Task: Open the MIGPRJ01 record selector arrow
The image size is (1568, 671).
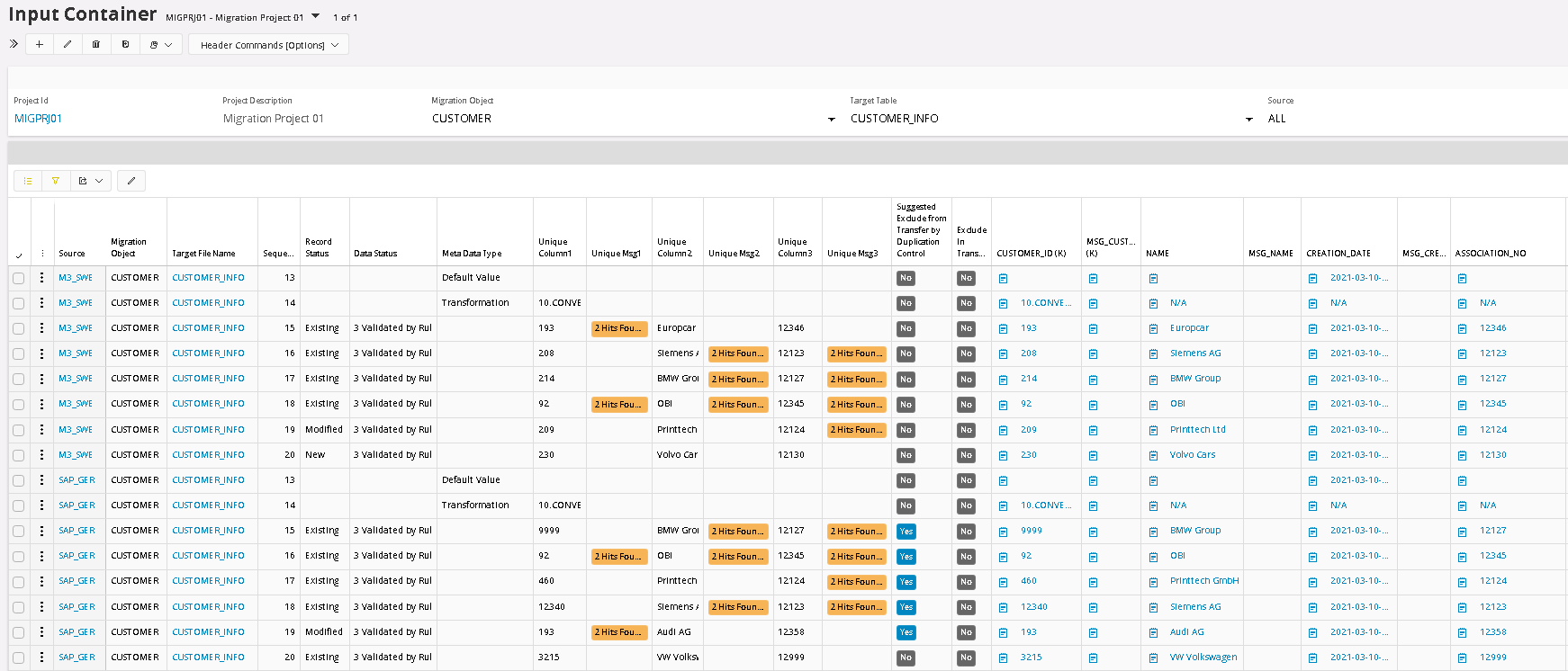Action: point(315,16)
